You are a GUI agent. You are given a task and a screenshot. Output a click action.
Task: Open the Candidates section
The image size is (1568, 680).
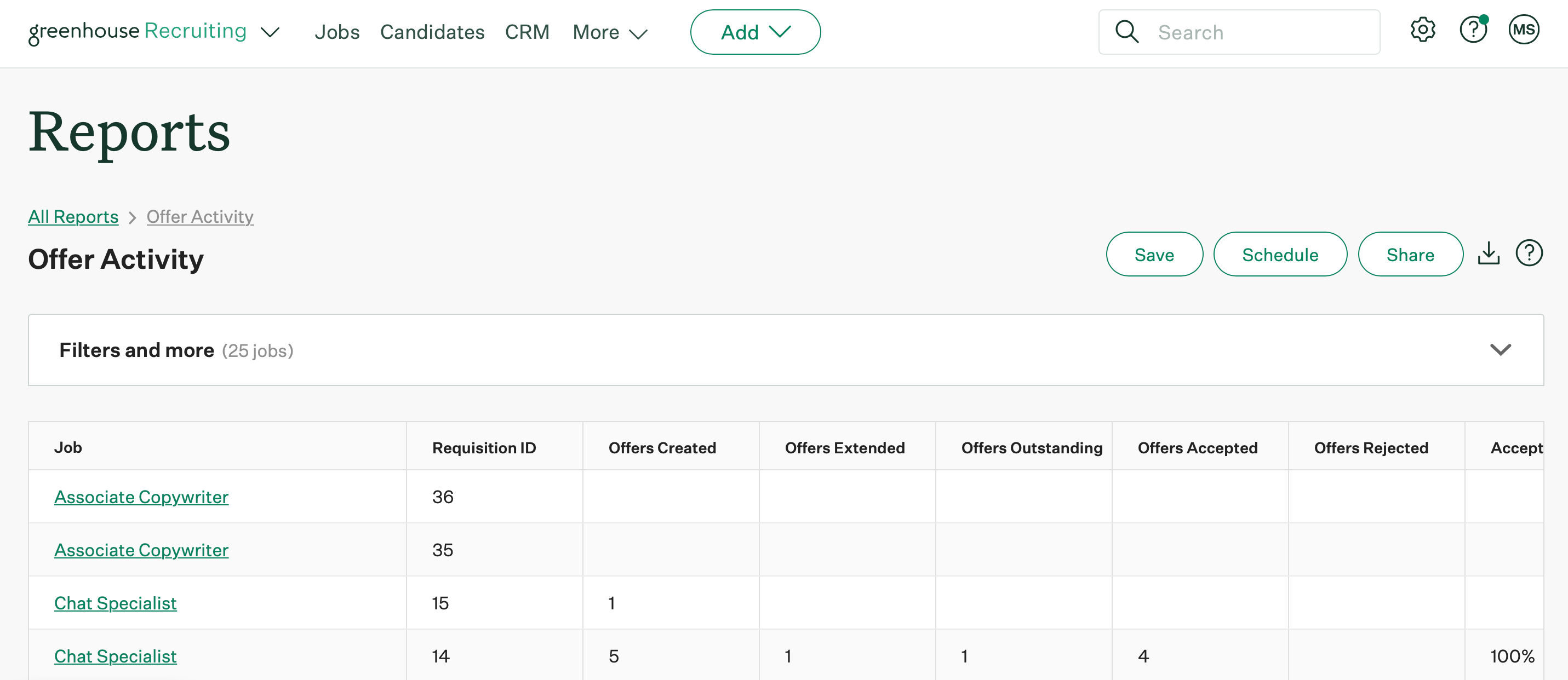click(x=432, y=32)
